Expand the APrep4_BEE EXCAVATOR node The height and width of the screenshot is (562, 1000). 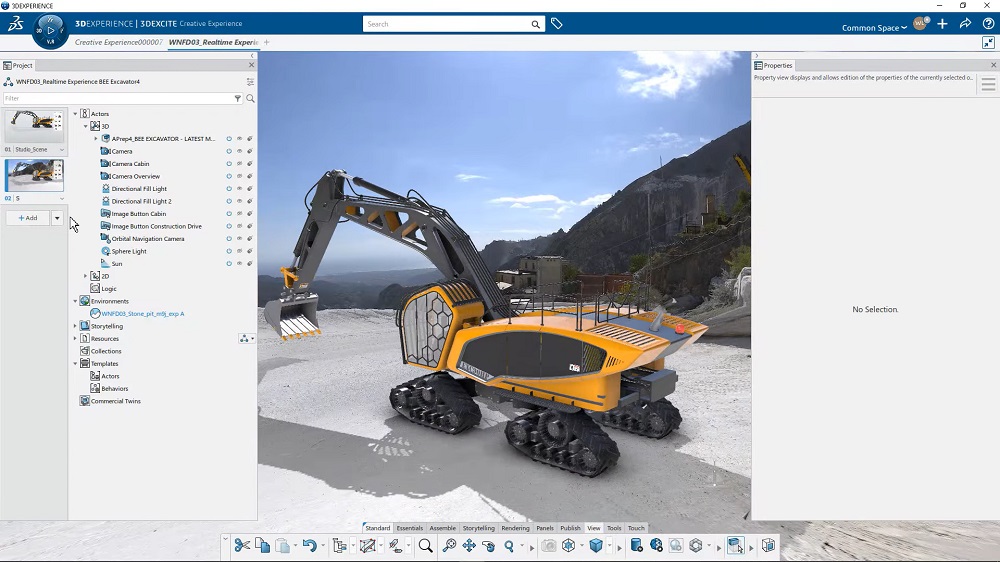[96, 138]
